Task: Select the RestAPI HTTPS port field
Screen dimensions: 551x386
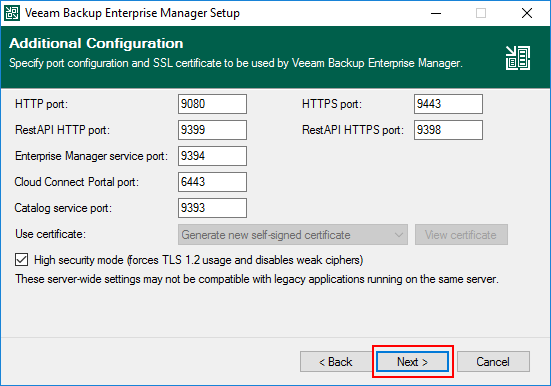Action: (x=448, y=130)
